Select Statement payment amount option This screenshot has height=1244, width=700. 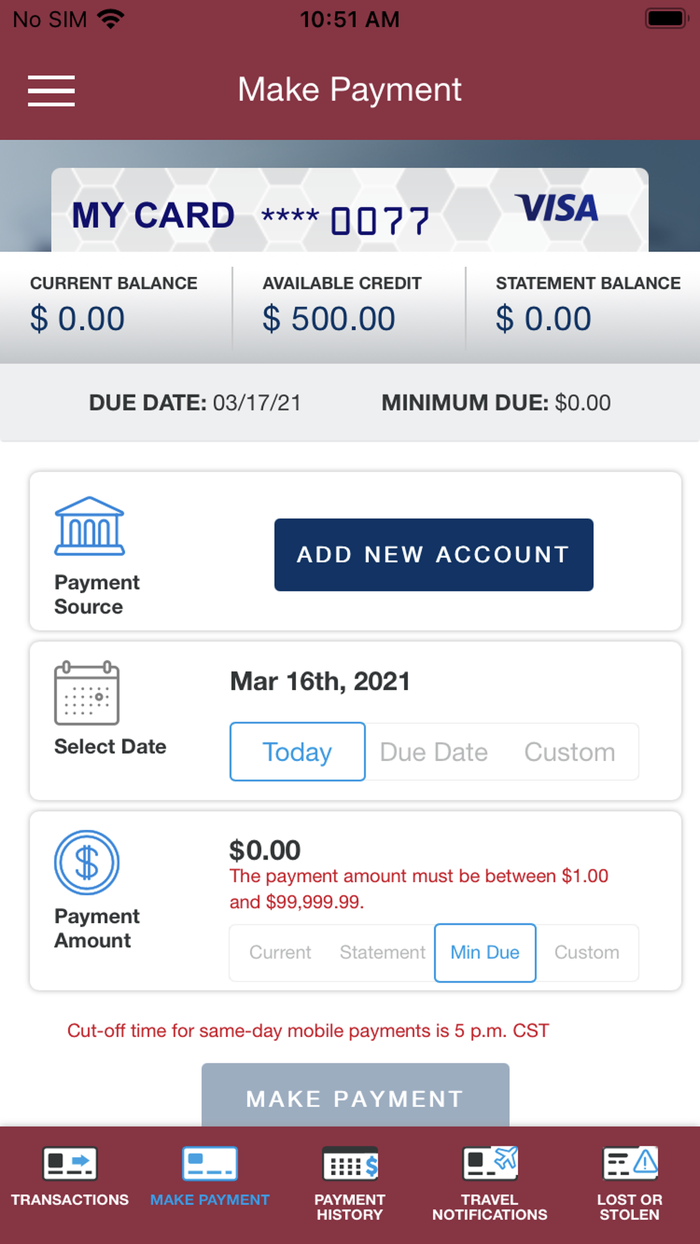pyautogui.click(x=381, y=953)
